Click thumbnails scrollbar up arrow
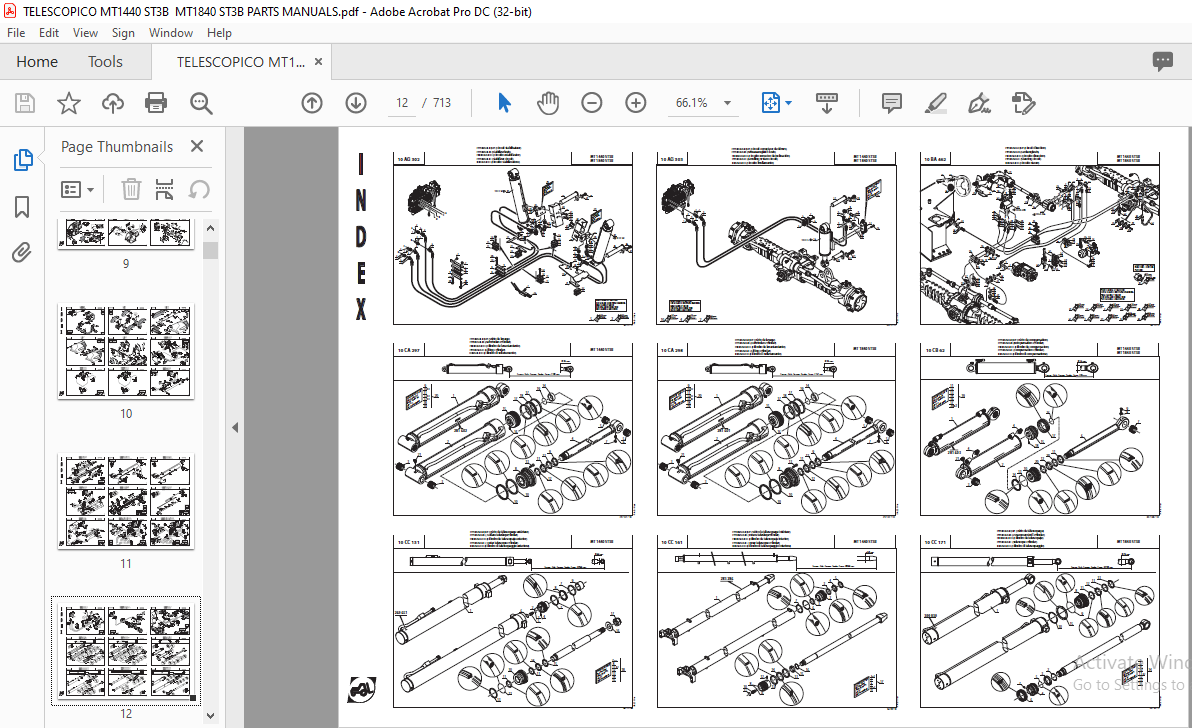Image resolution: width=1192 pixels, height=728 pixels. coord(211,228)
